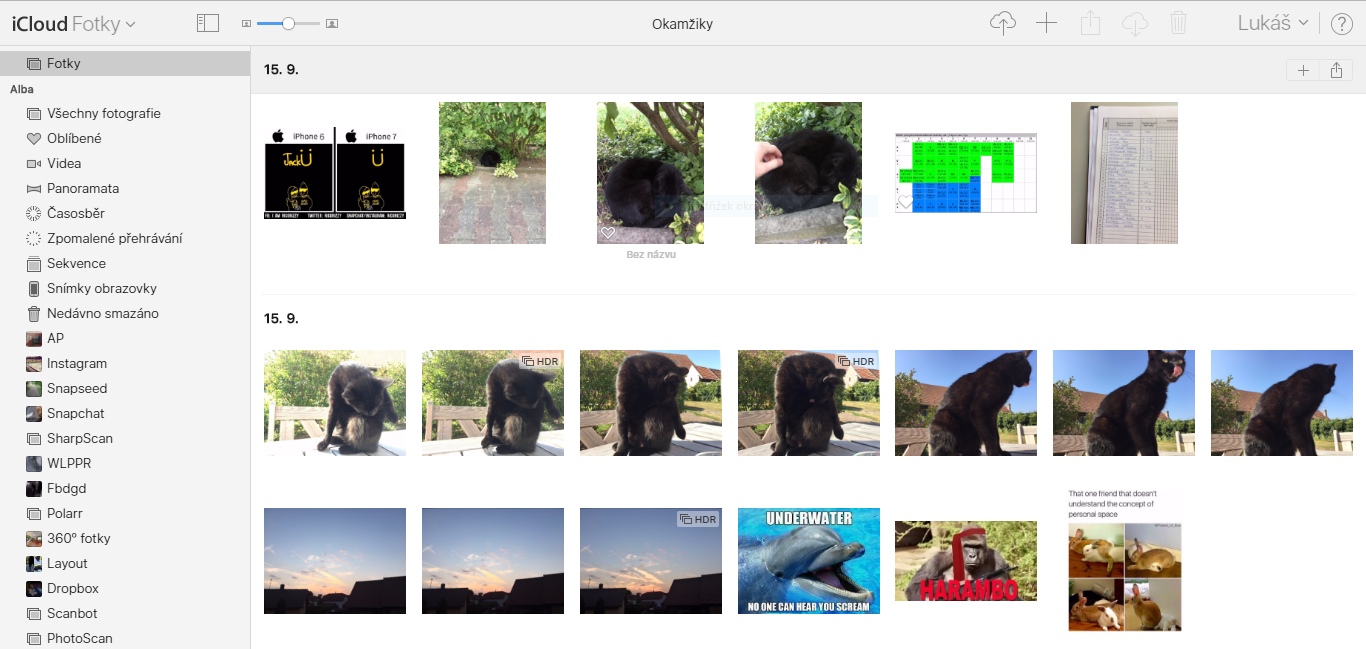The height and width of the screenshot is (649, 1366).
Task: Open the SharpScan album
Action: (125, 438)
